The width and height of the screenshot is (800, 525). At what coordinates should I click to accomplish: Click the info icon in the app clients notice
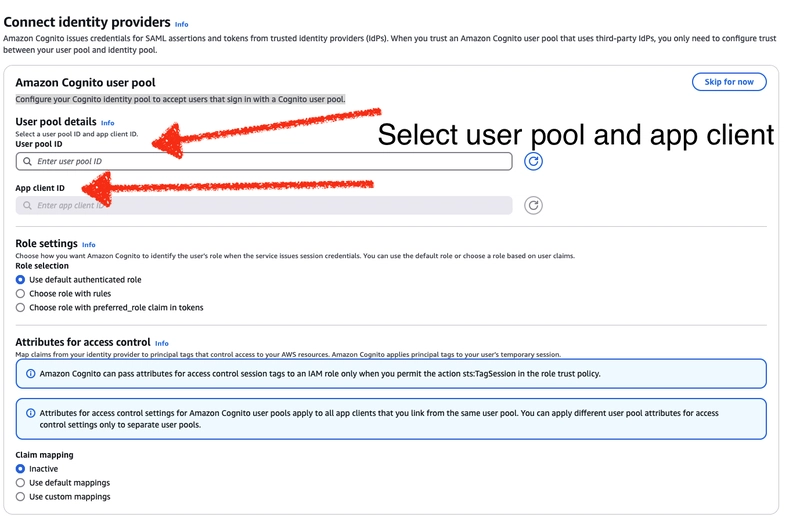pyautogui.click(x=31, y=413)
